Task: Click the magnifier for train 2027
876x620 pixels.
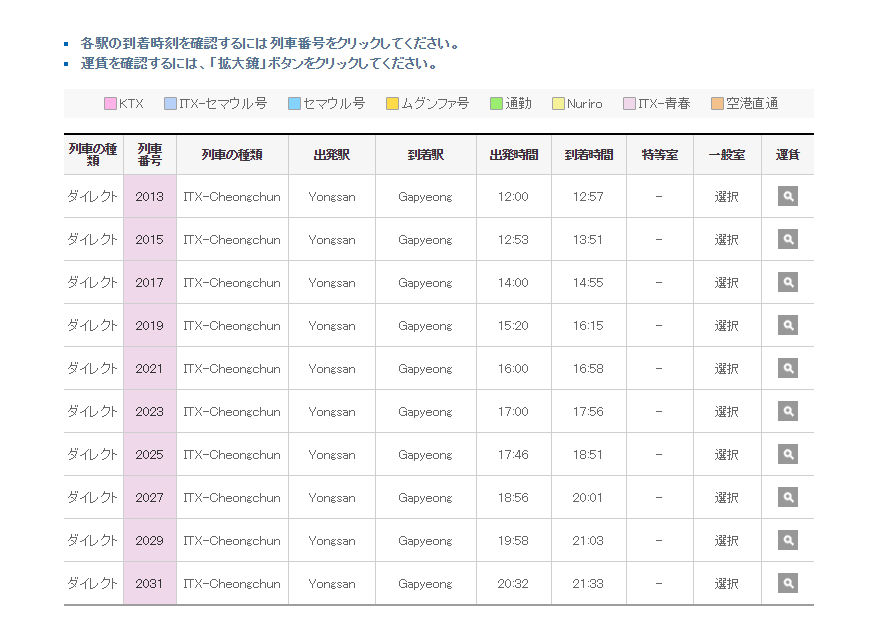Action: pyautogui.click(x=787, y=497)
